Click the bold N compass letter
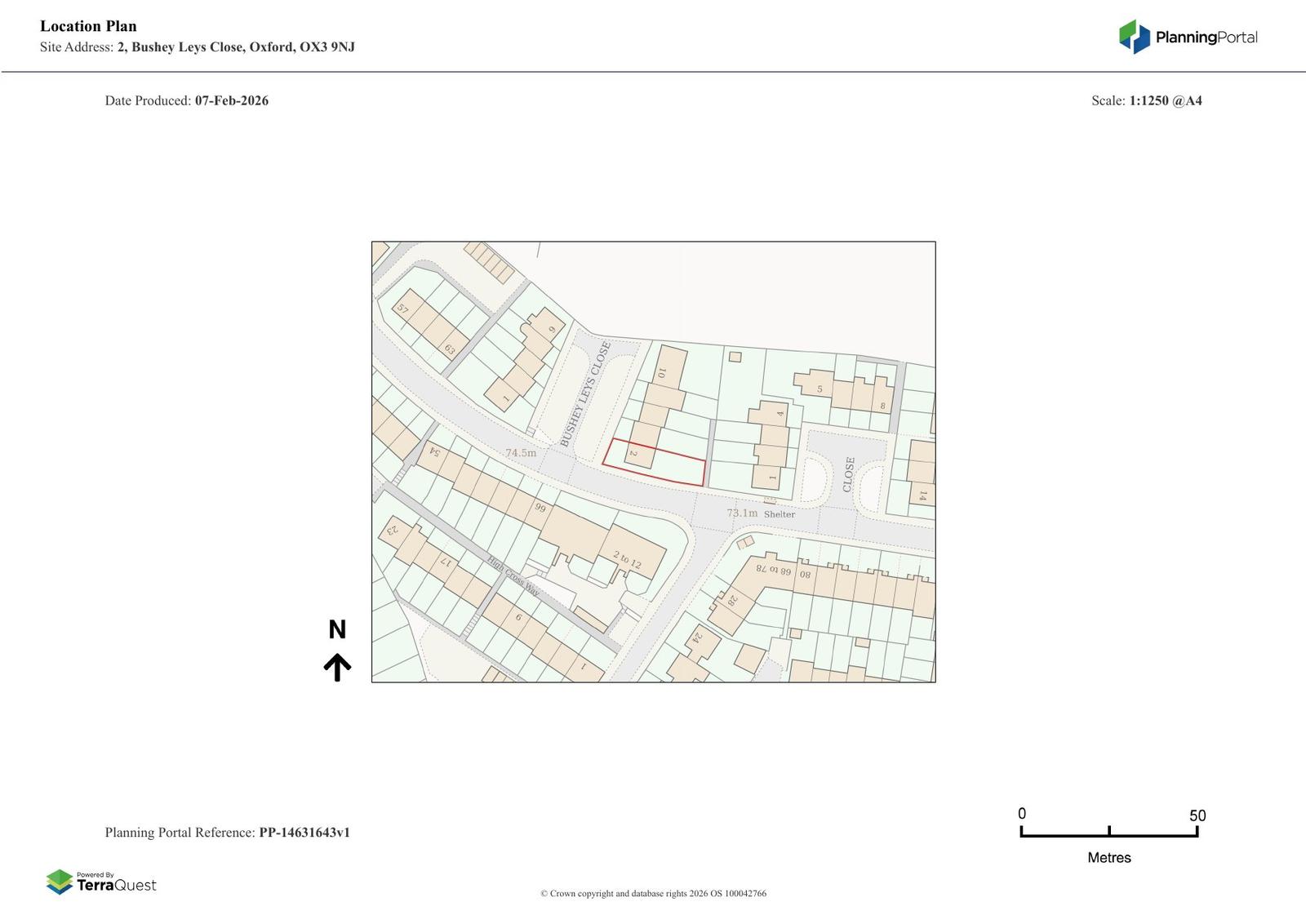Viewport: 1306px width, 924px height. pos(337,629)
